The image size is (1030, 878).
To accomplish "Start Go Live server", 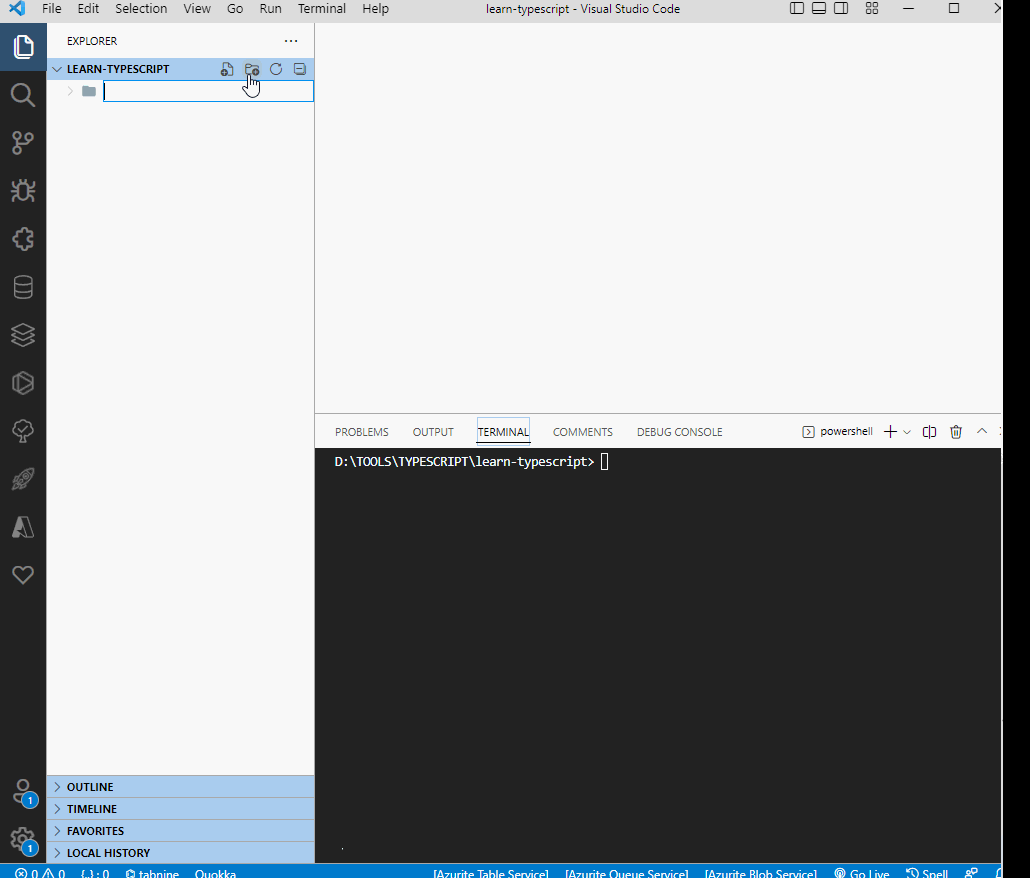I will (x=862, y=873).
